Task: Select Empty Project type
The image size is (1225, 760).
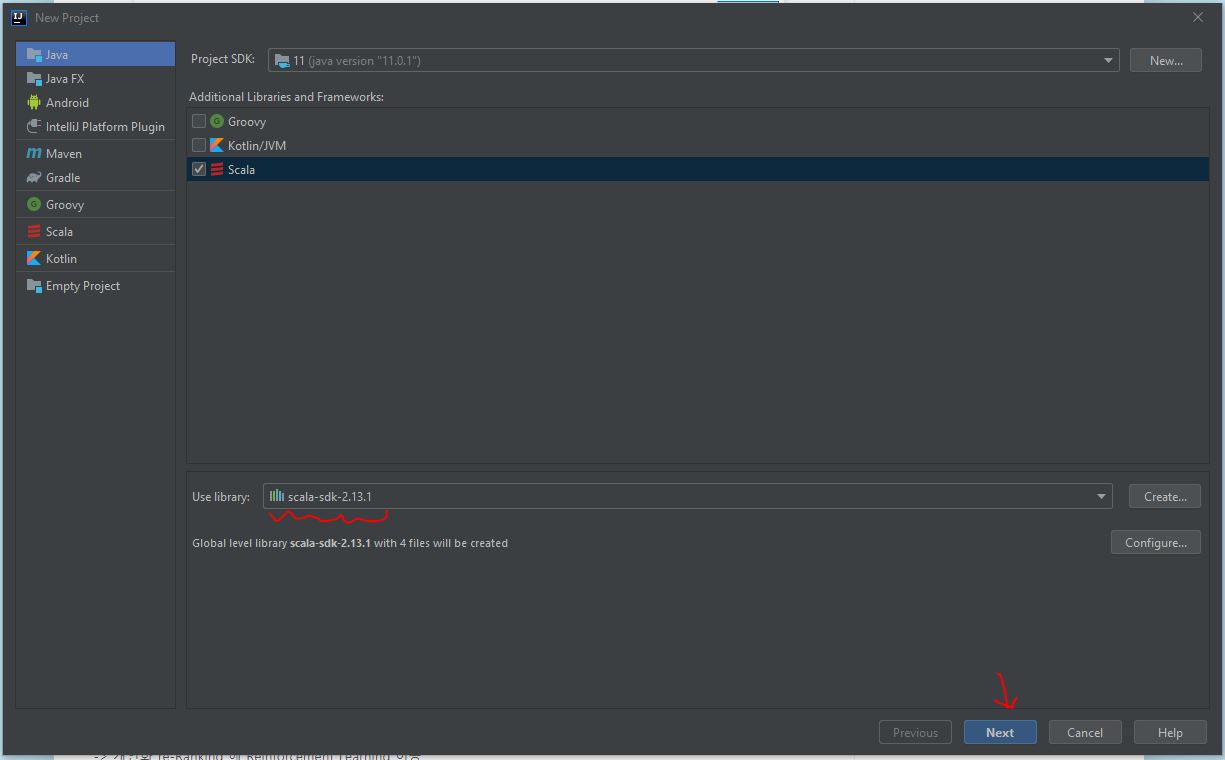Action: tap(95, 286)
